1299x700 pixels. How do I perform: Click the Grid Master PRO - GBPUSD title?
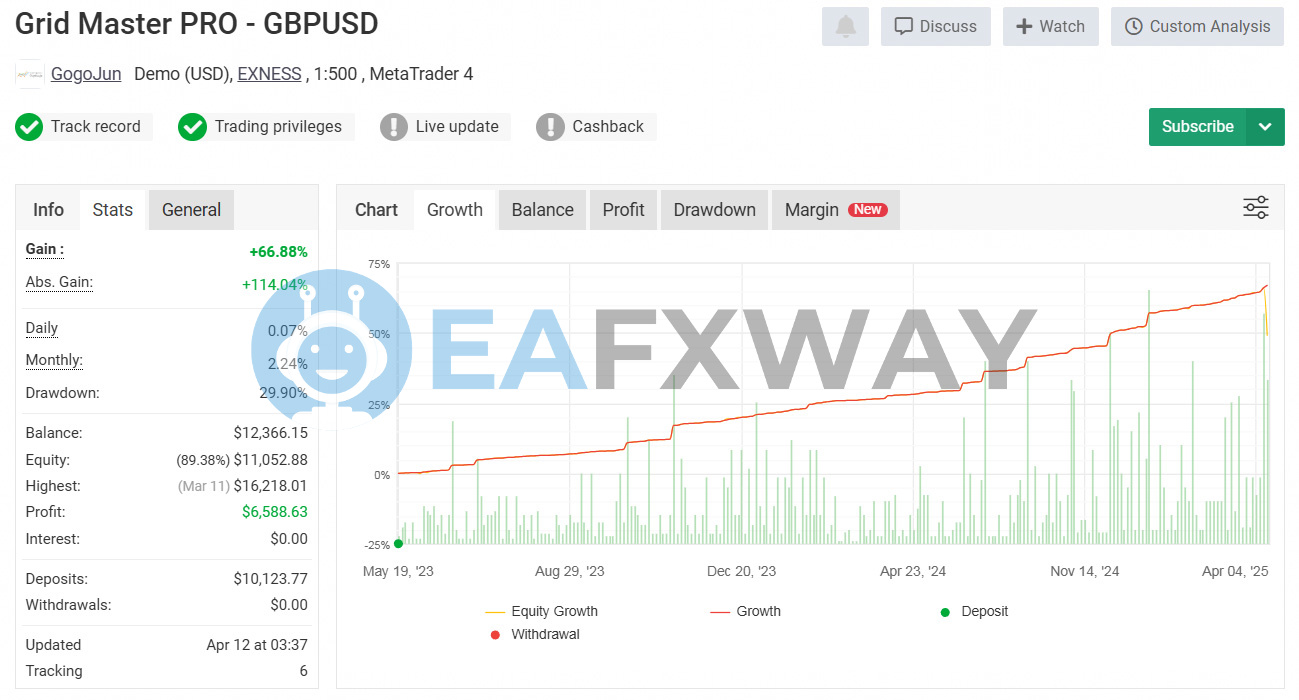pos(197,24)
